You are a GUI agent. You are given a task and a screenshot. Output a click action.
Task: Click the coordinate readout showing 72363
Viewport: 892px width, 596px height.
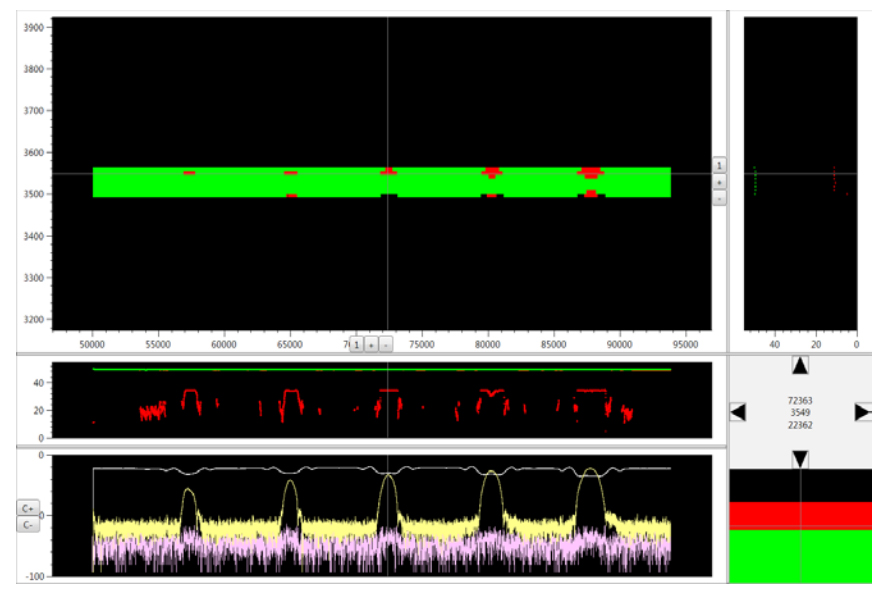[800, 400]
